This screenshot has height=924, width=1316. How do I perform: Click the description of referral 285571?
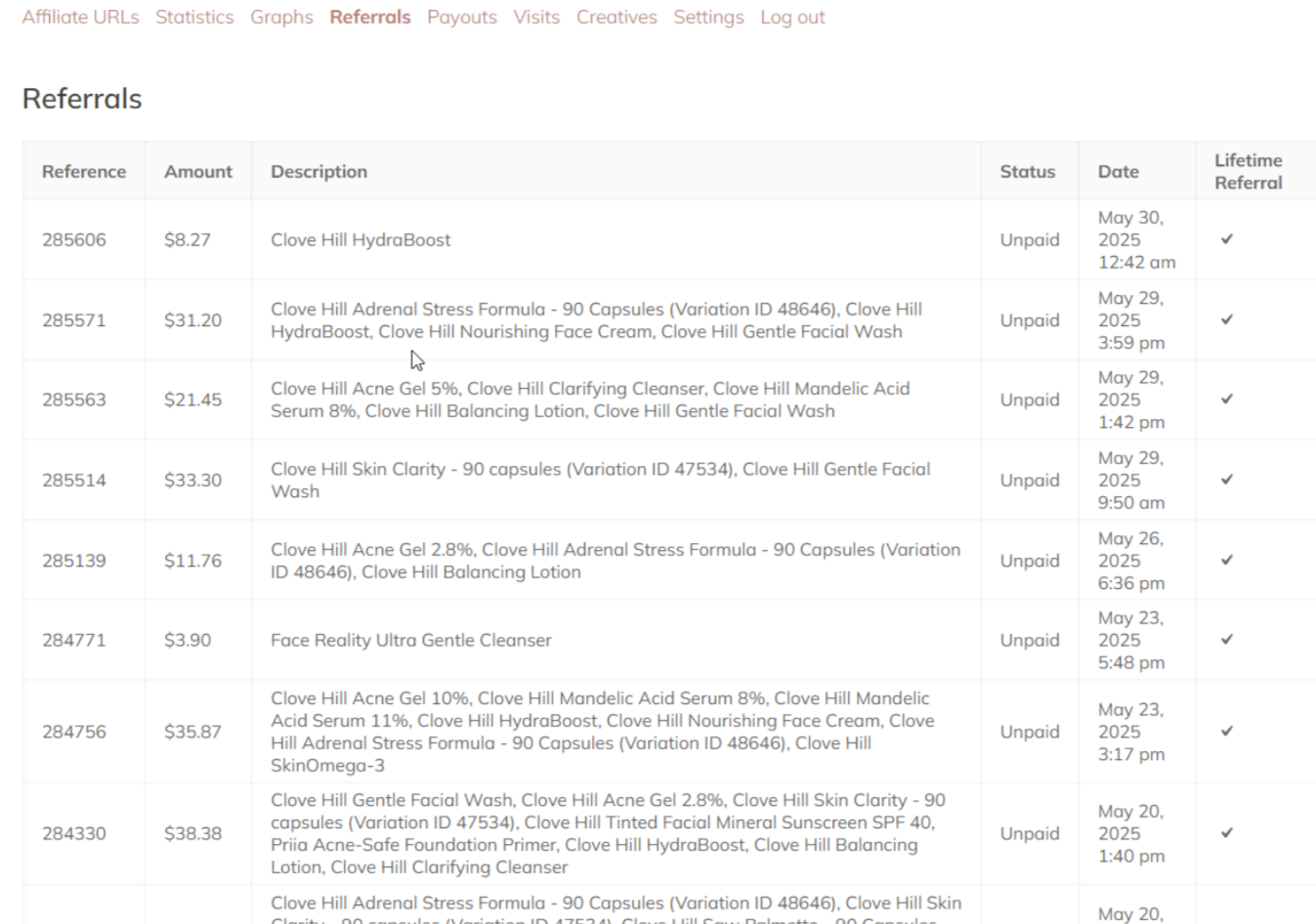[x=596, y=320]
